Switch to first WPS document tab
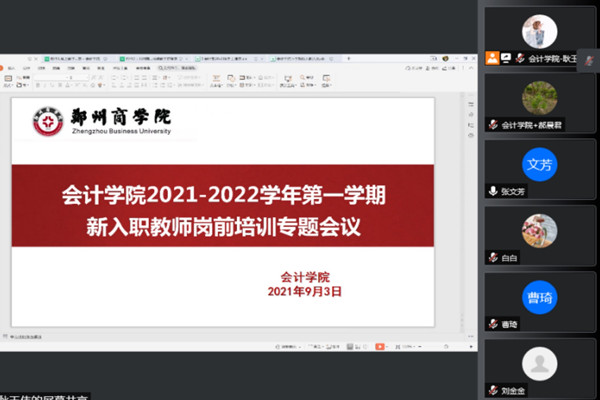This screenshot has height=400, width=600. [x=75, y=59]
